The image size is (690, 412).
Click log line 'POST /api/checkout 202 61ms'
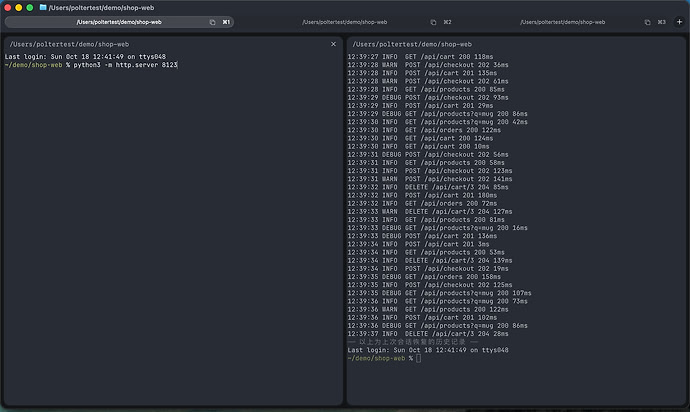pos(428,81)
